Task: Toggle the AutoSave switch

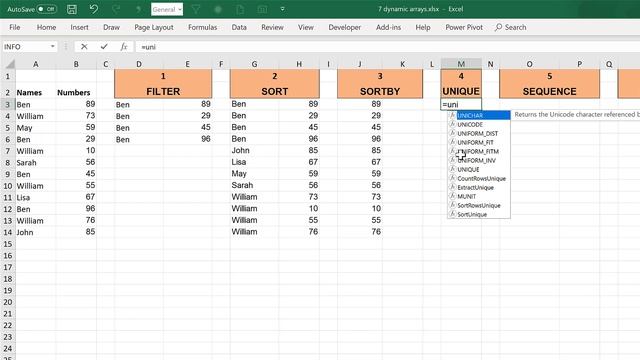Action: click(47, 9)
